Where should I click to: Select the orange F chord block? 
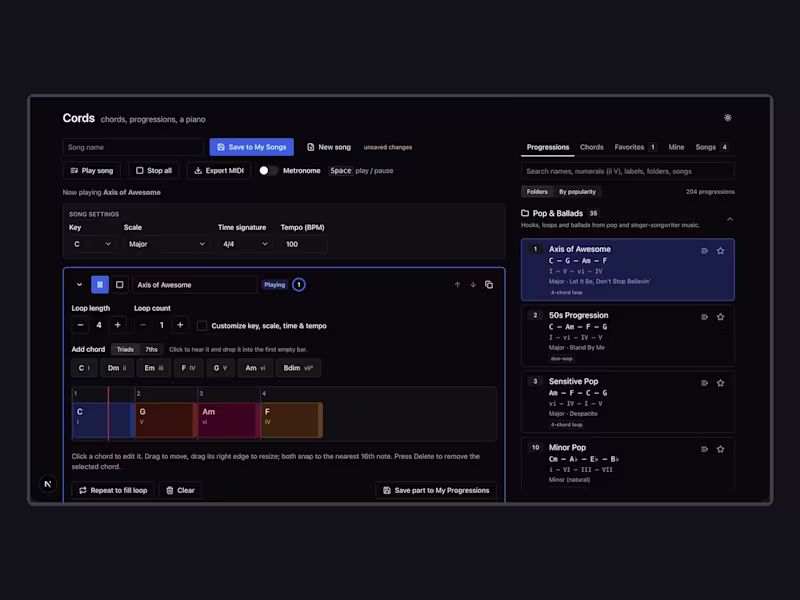click(292, 420)
